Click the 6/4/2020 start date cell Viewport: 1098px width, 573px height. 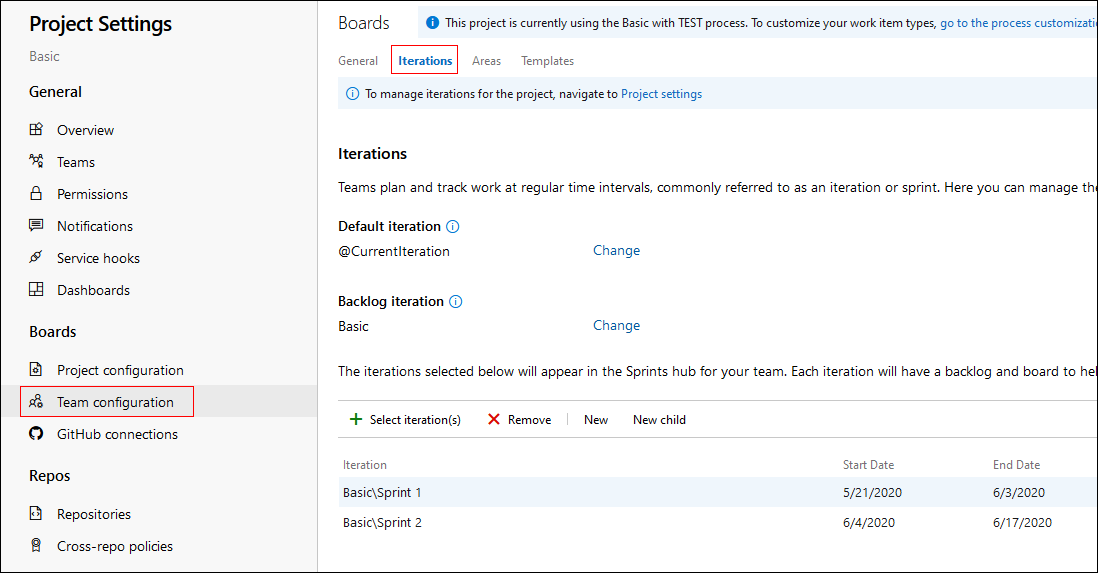pos(869,523)
